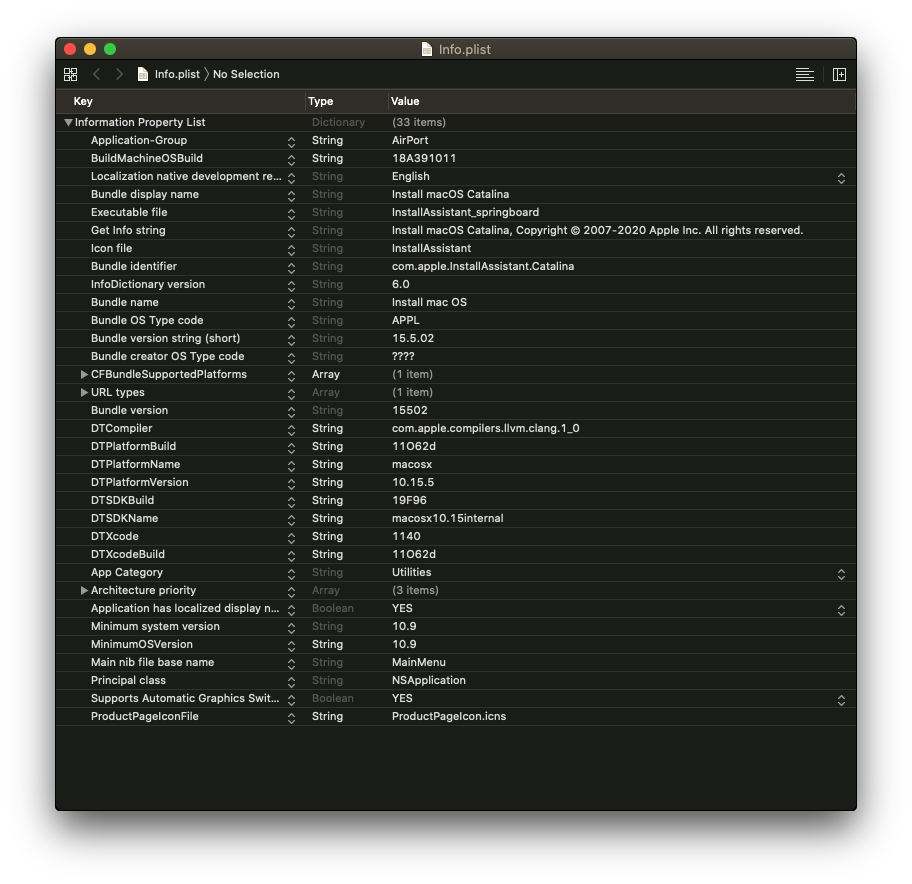Select the com.apple.InstallAssistant.Catalina value
Image resolution: width=912 pixels, height=884 pixels.
483,266
